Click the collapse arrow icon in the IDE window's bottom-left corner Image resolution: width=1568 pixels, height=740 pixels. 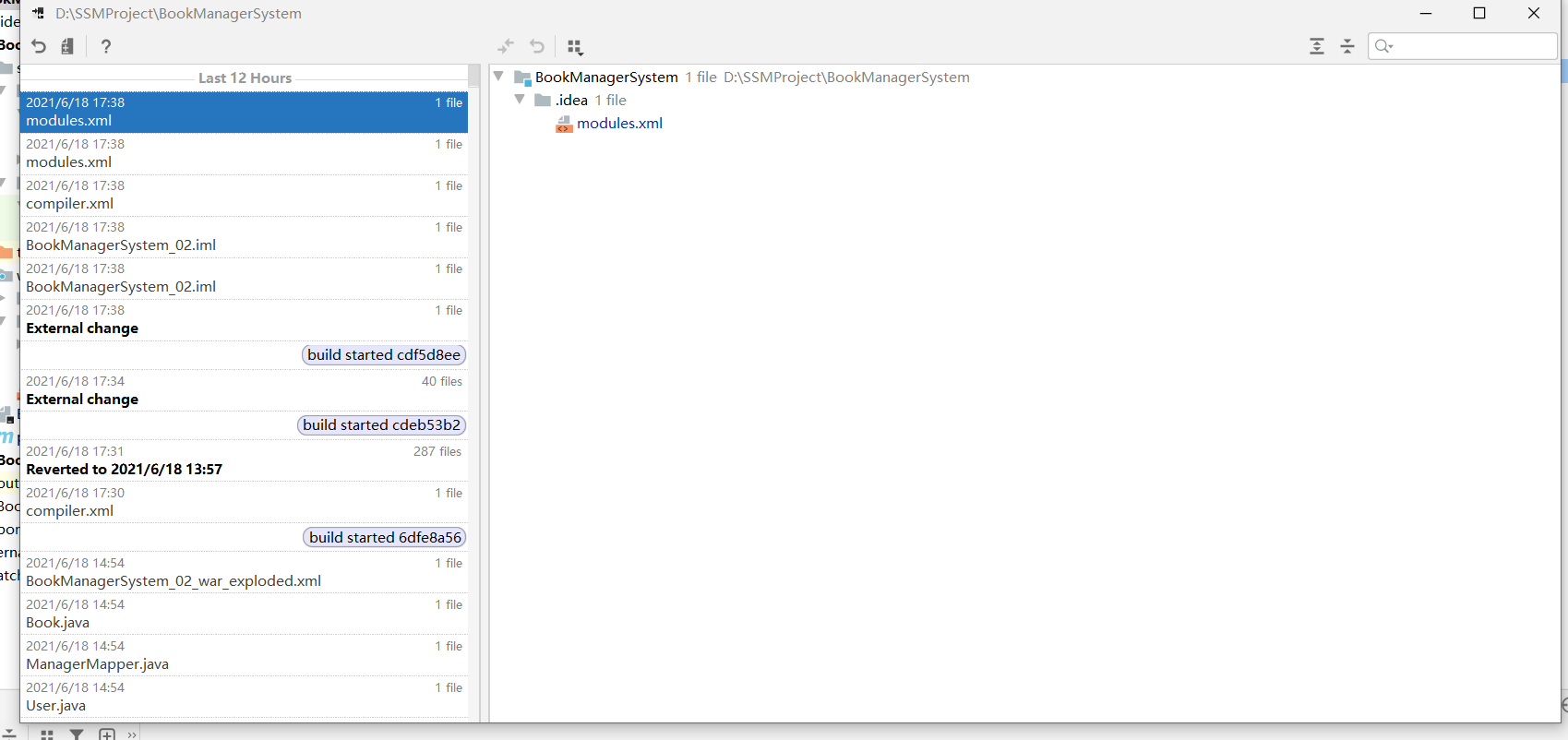tap(9, 734)
